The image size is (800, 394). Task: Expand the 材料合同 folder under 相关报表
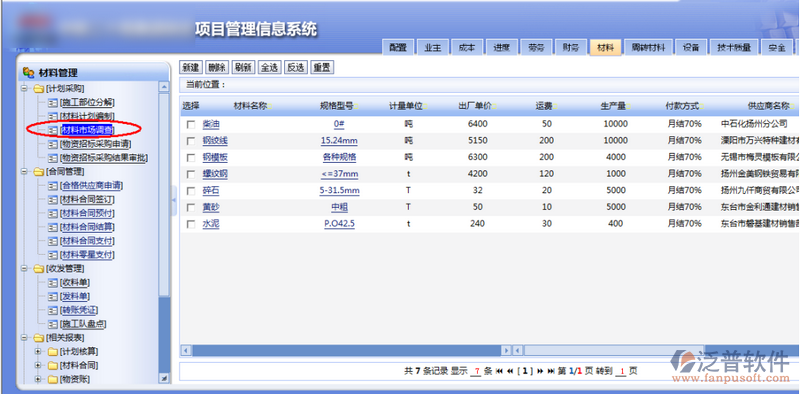38,365
